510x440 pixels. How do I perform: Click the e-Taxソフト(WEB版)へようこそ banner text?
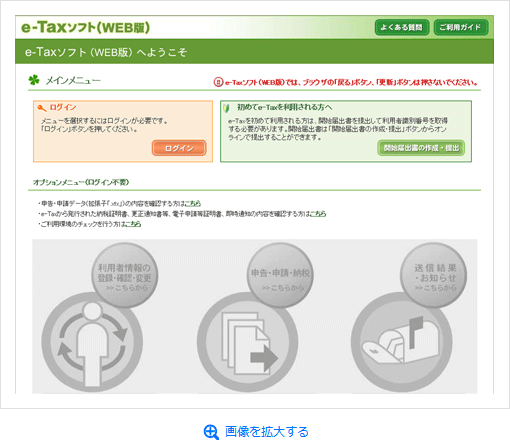click(106, 52)
